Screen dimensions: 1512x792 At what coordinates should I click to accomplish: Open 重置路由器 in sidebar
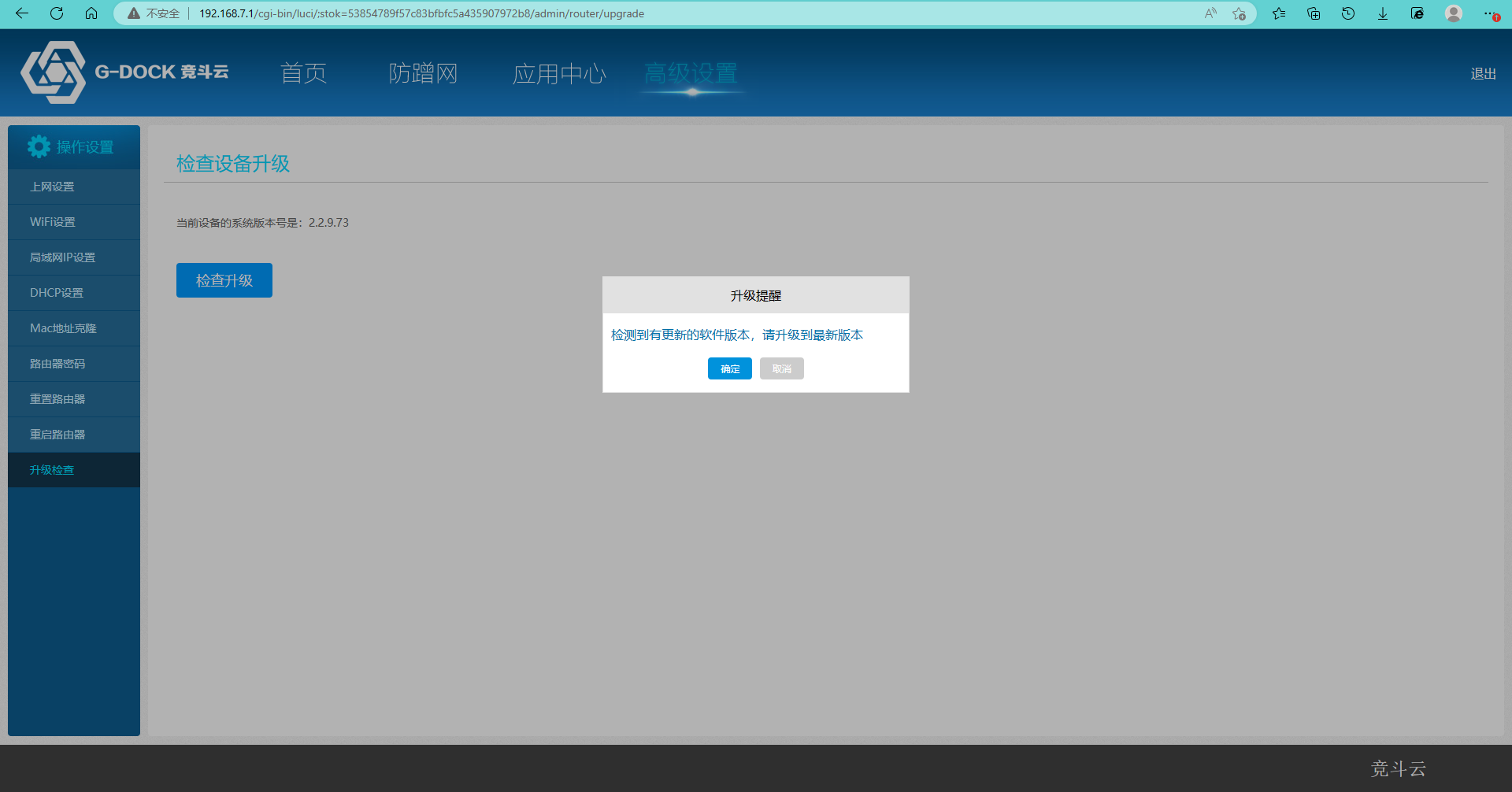74,399
